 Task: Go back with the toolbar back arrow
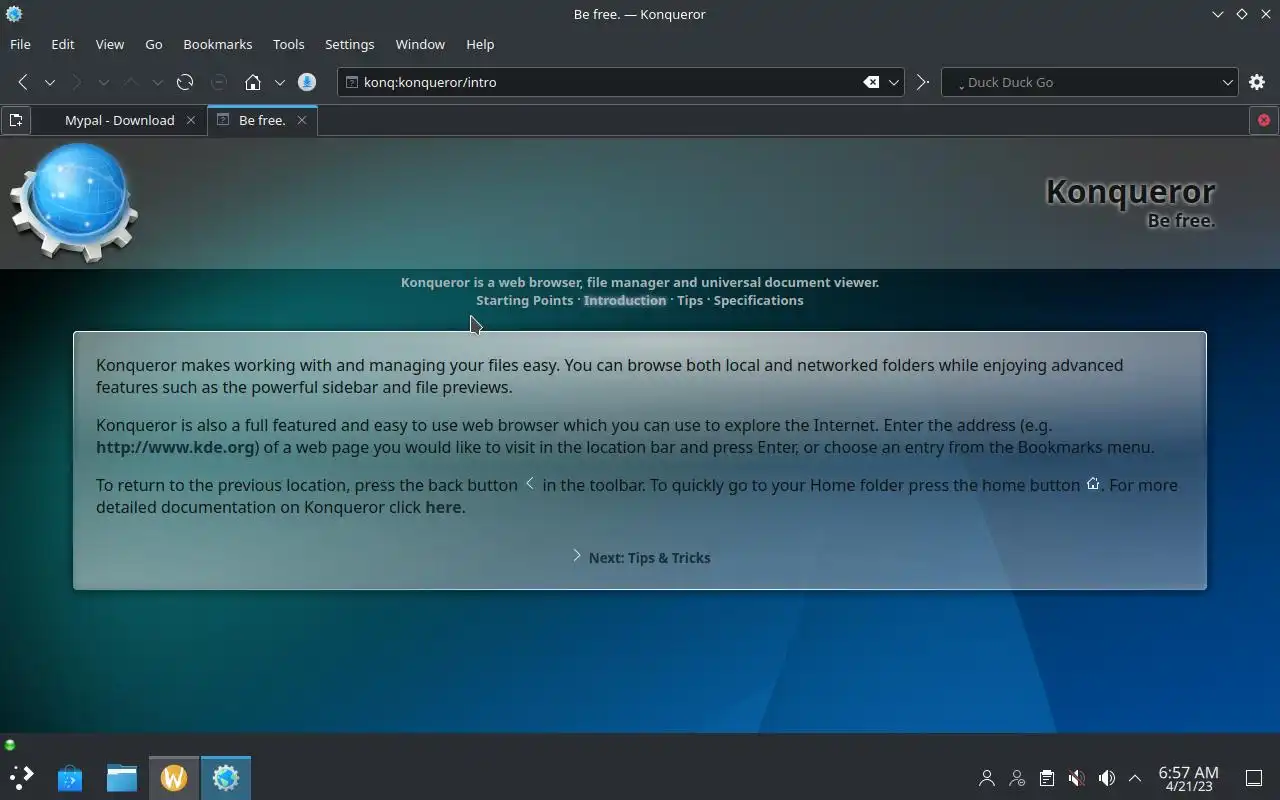23,82
